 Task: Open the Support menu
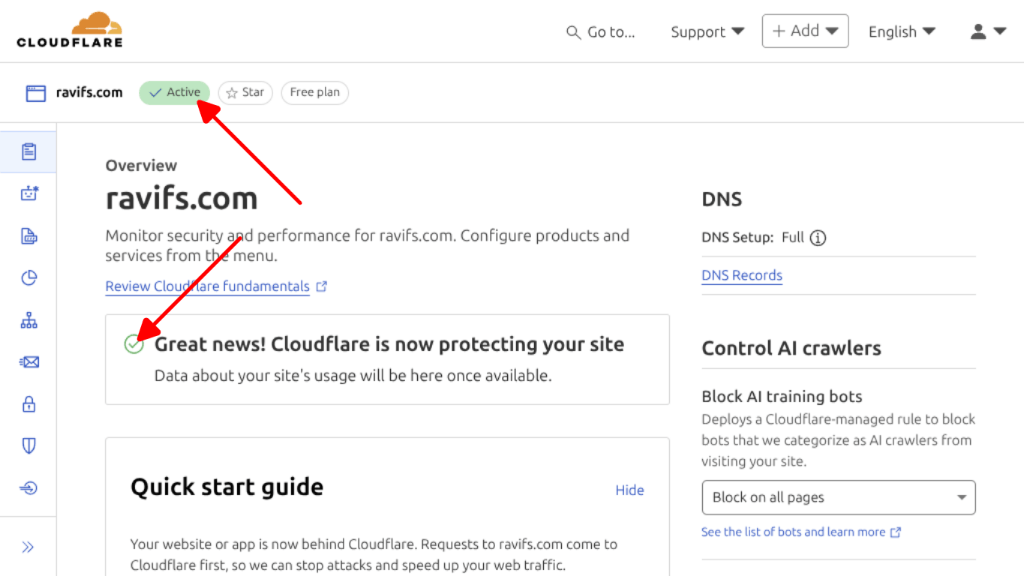coord(706,31)
